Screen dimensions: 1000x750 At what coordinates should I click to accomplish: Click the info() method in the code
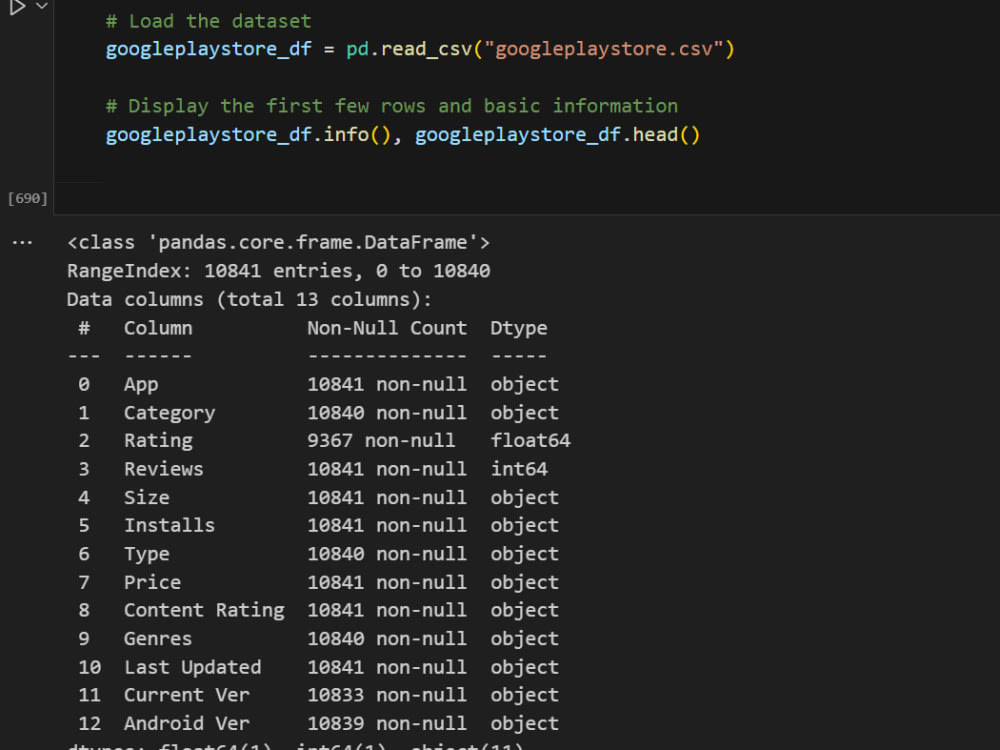[355, 134]
